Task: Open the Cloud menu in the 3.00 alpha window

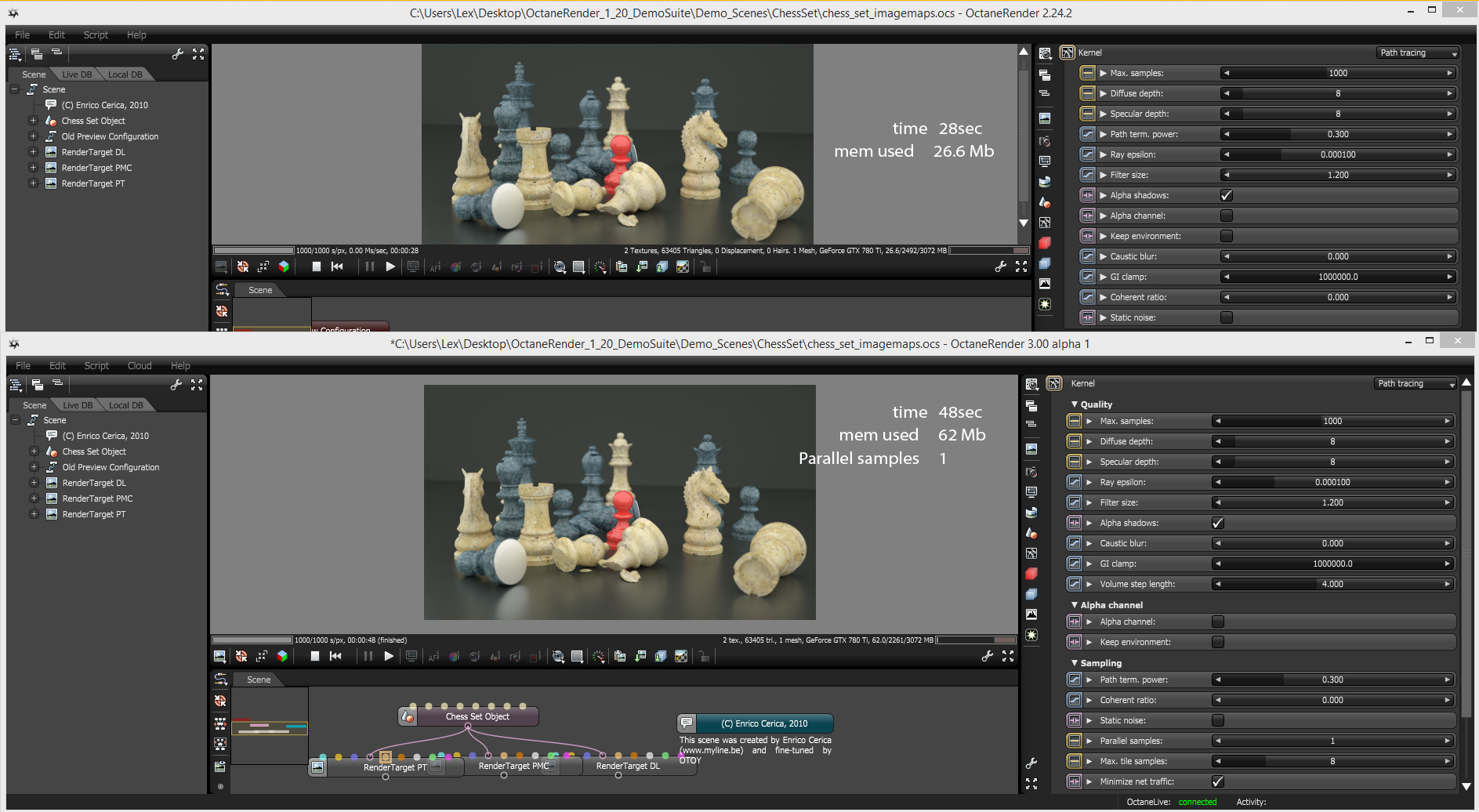Action: tap(140, 366)
